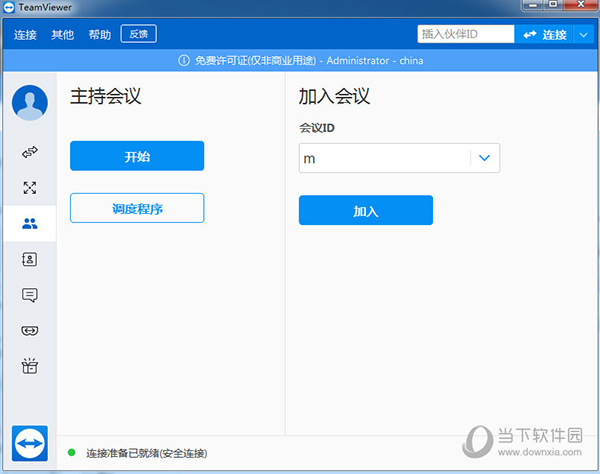The width and height of the screenshot is (600, 474).
Task: Expand the 会议ID dropdown chevron
Action: tap(484, 158)
